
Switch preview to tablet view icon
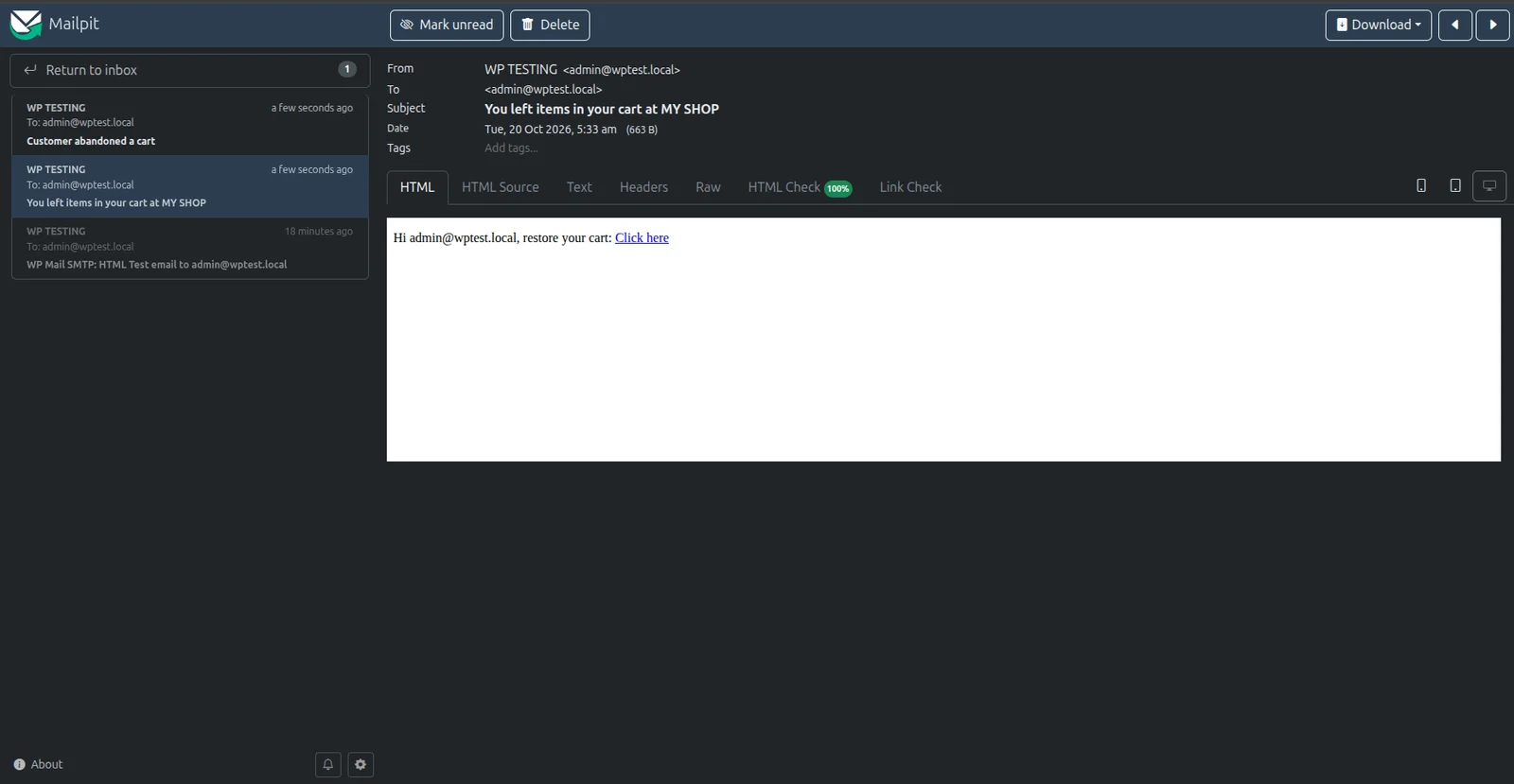pyautogui.click(x=1455, y=186)
